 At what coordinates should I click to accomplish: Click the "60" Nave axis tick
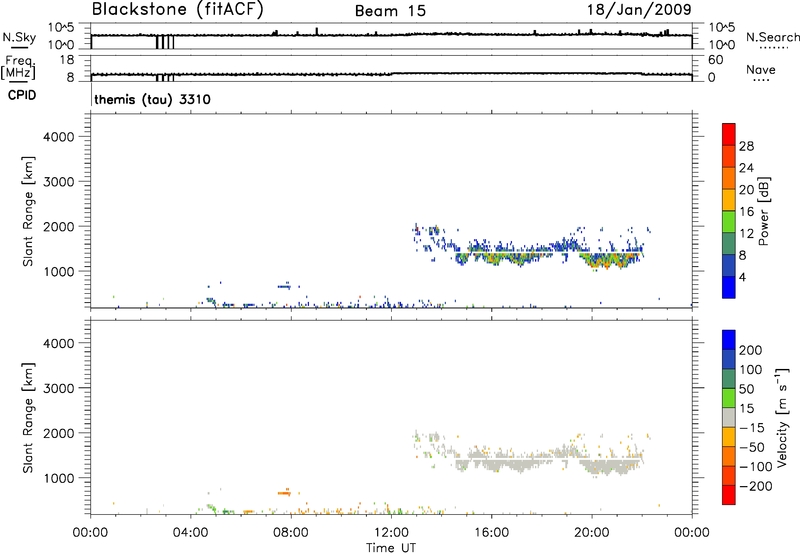tap(716, 60)
